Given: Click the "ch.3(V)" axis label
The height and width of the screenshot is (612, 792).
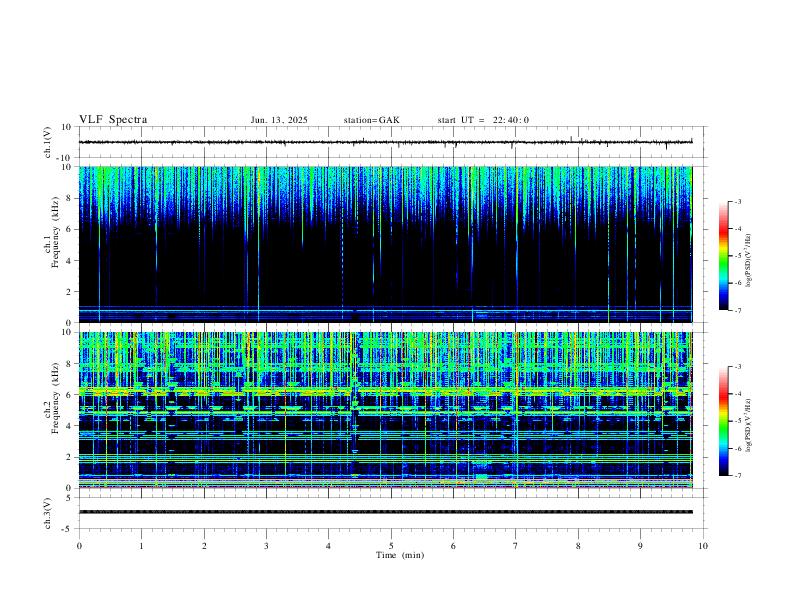Looking at the screenshot, I should pyautogui.click(x=48, y=513).
